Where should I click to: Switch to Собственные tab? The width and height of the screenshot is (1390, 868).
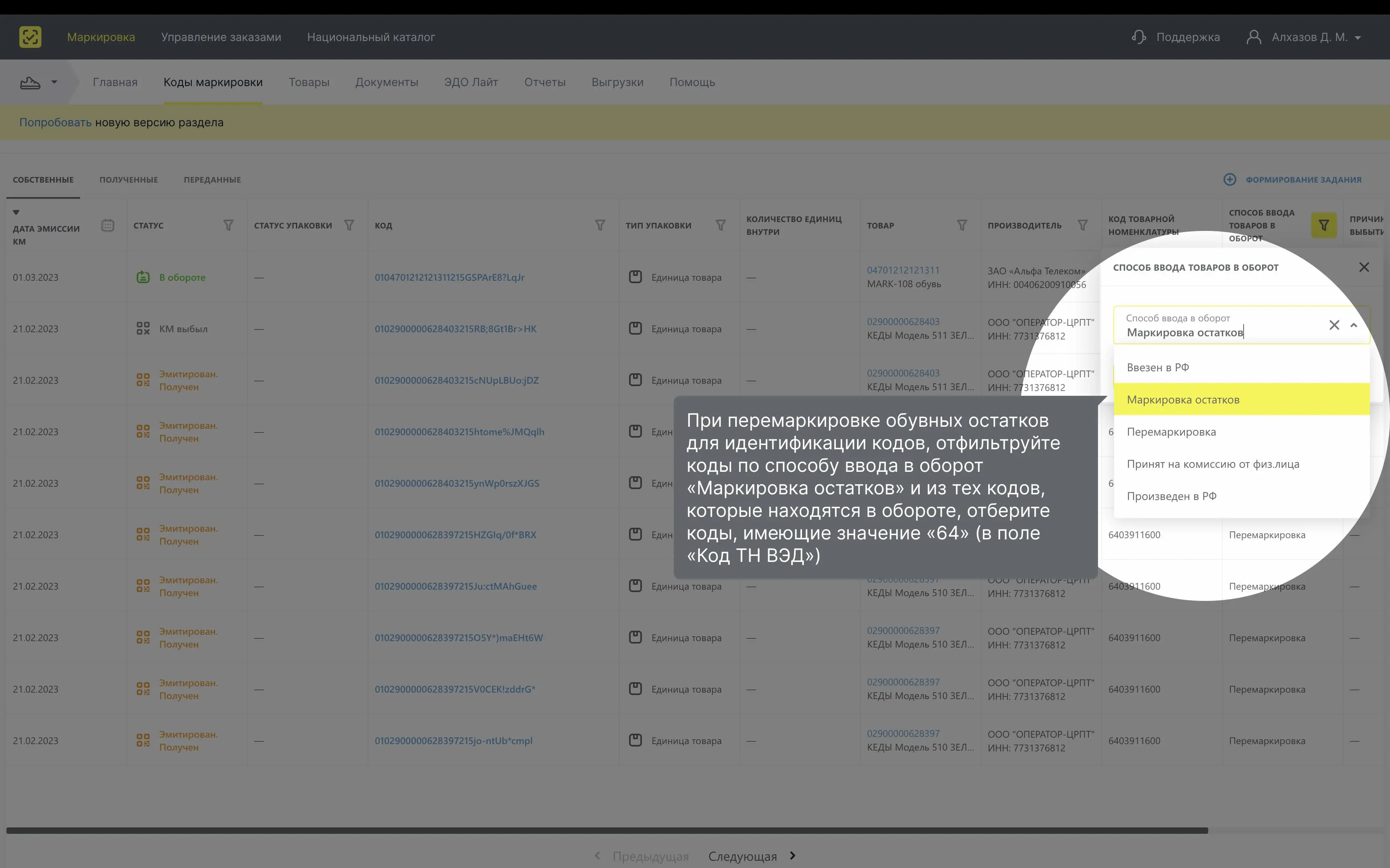tap(43, 180)
